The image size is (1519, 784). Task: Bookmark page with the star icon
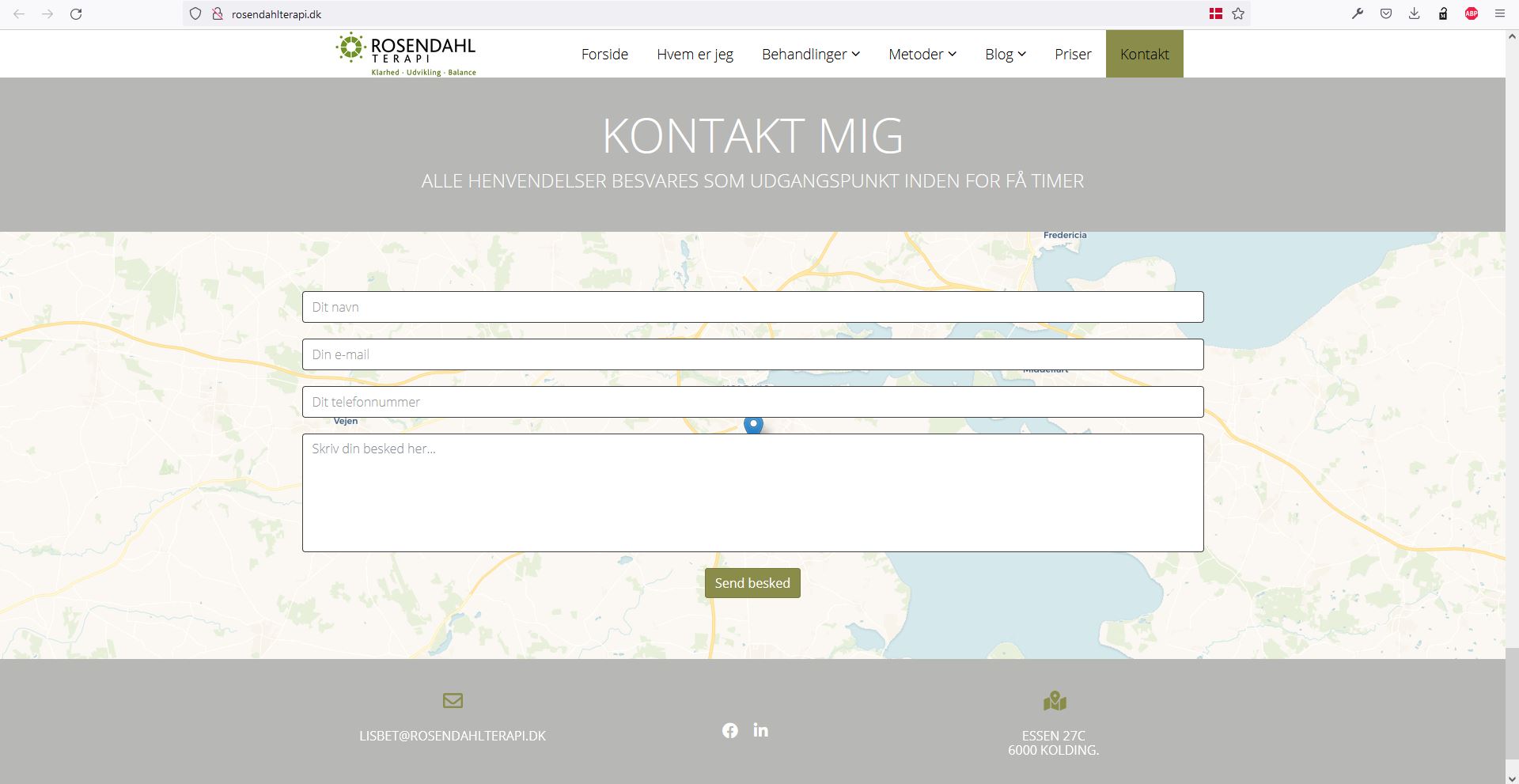click(x=1238, y=14)
